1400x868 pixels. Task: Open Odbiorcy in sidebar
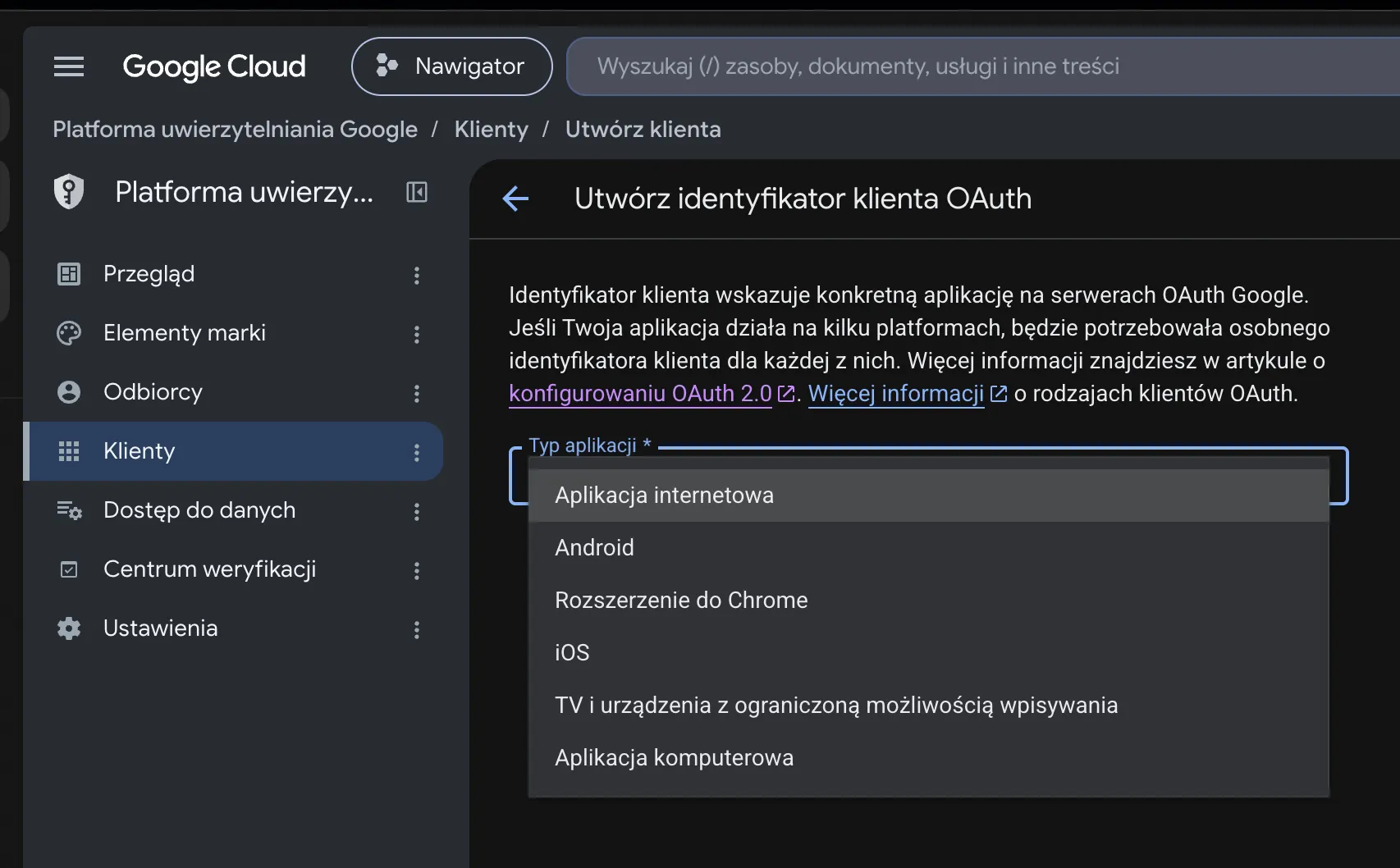[233, 392]
